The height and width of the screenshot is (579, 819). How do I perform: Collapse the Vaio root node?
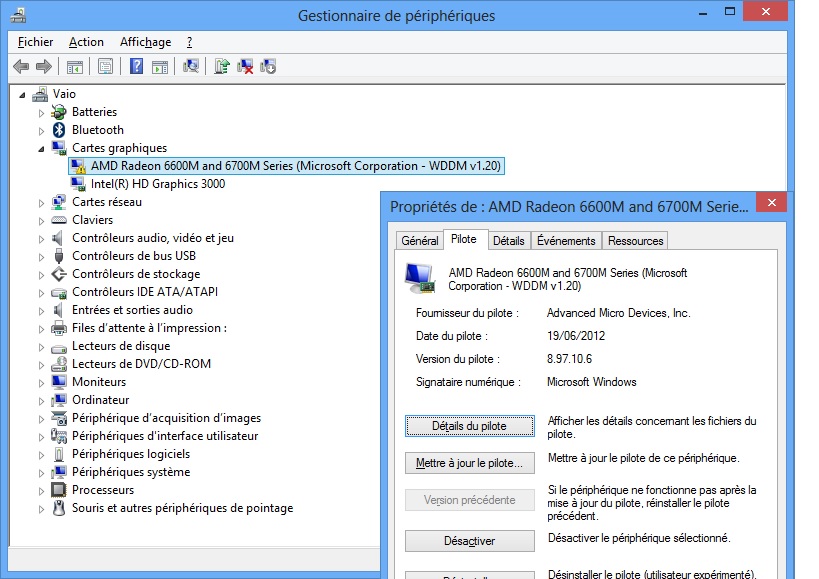(x=22, y=95)
